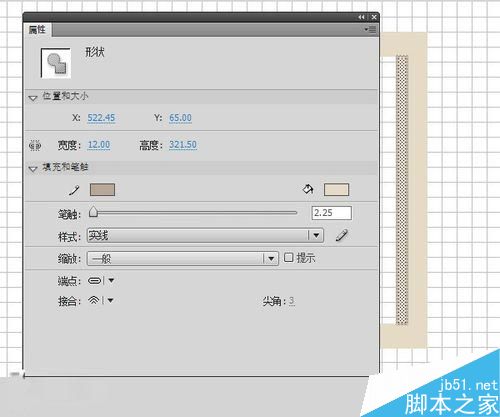Screen dimensions: 500x417
Task: Select the 属性 properties tab
Action: click(37, 30)
